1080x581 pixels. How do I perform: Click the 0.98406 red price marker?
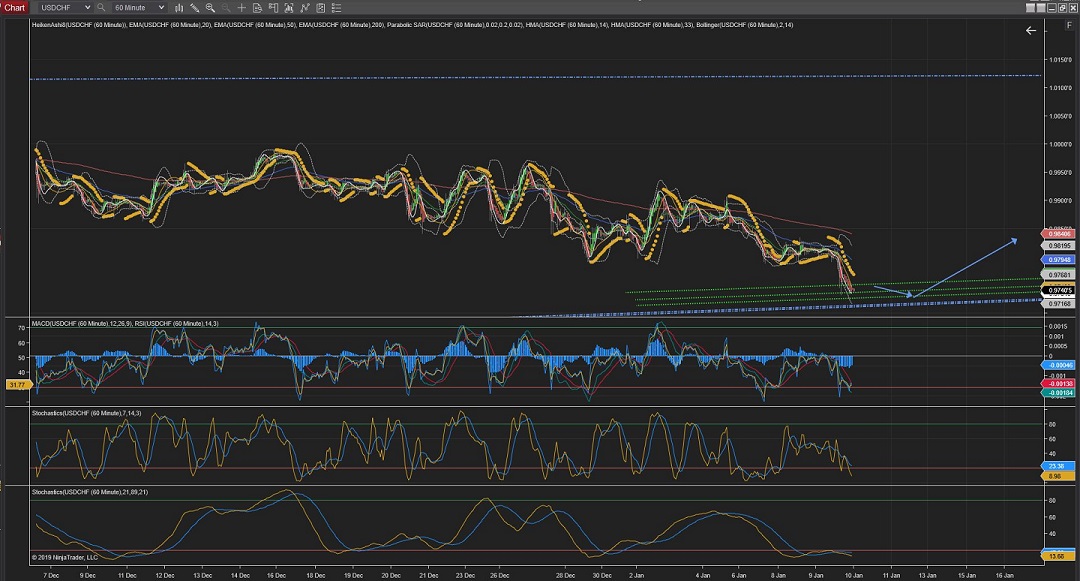[x=1058, y=234]
